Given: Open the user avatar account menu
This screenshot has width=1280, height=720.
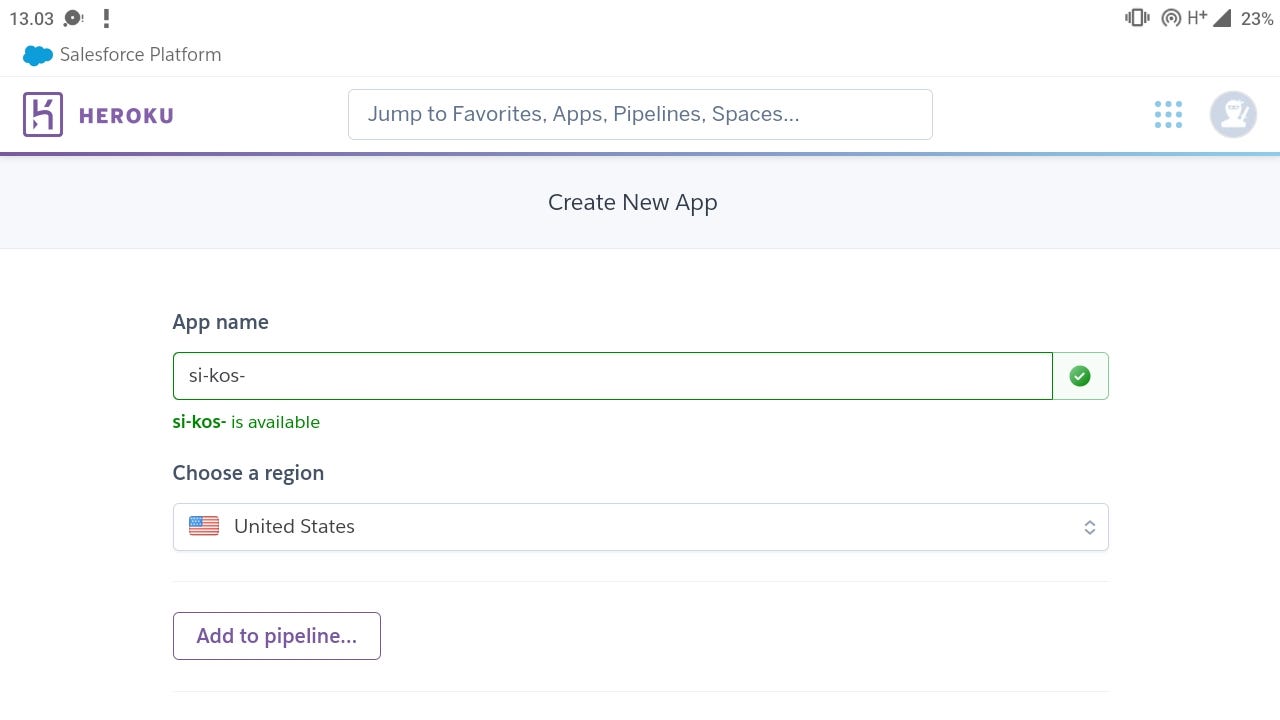Looking at the screenshot, I should (1233, 114).
